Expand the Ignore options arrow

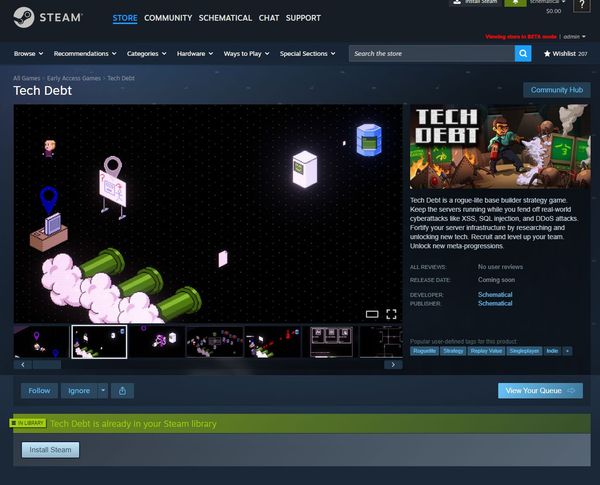pyautogui.click(x=103, y=391)
